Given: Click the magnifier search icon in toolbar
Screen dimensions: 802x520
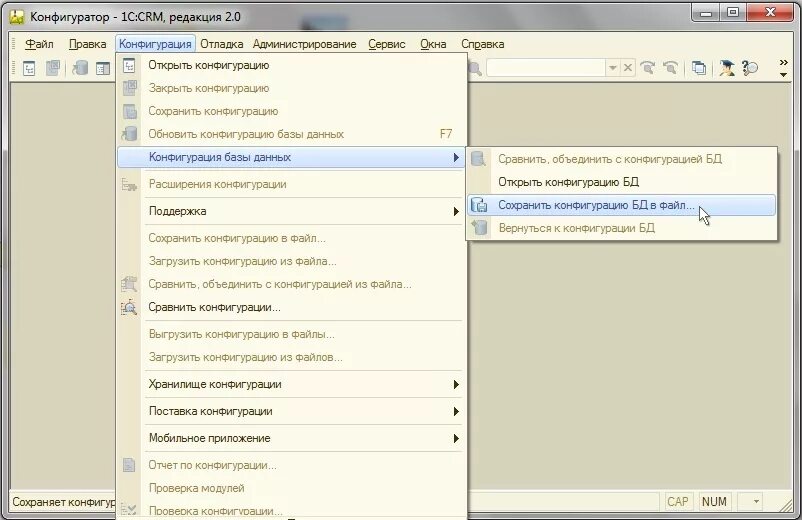Looking at the screenshot, I should [x=475, y=68].
